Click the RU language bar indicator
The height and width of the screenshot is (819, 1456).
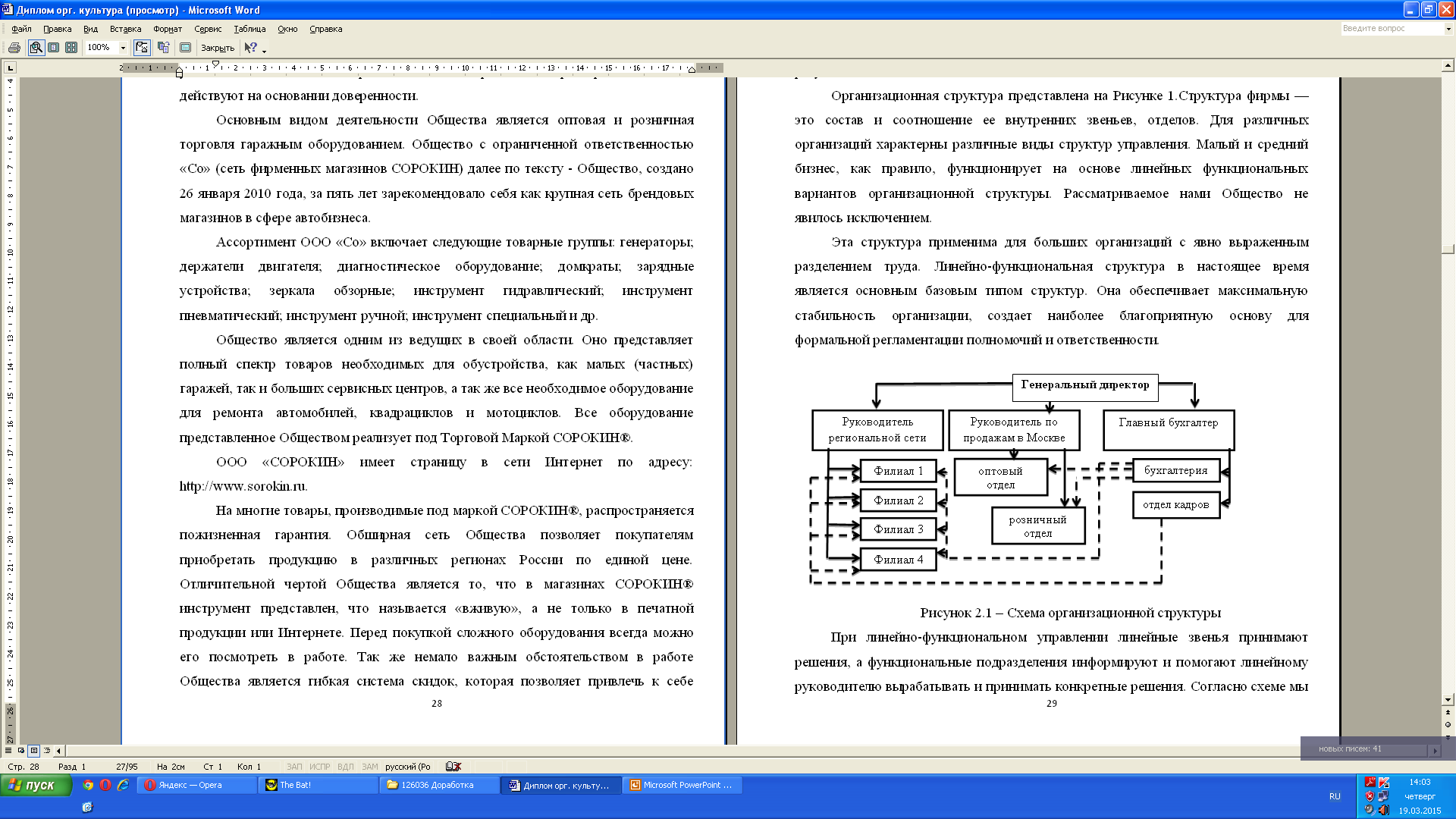click(1335, 796)
